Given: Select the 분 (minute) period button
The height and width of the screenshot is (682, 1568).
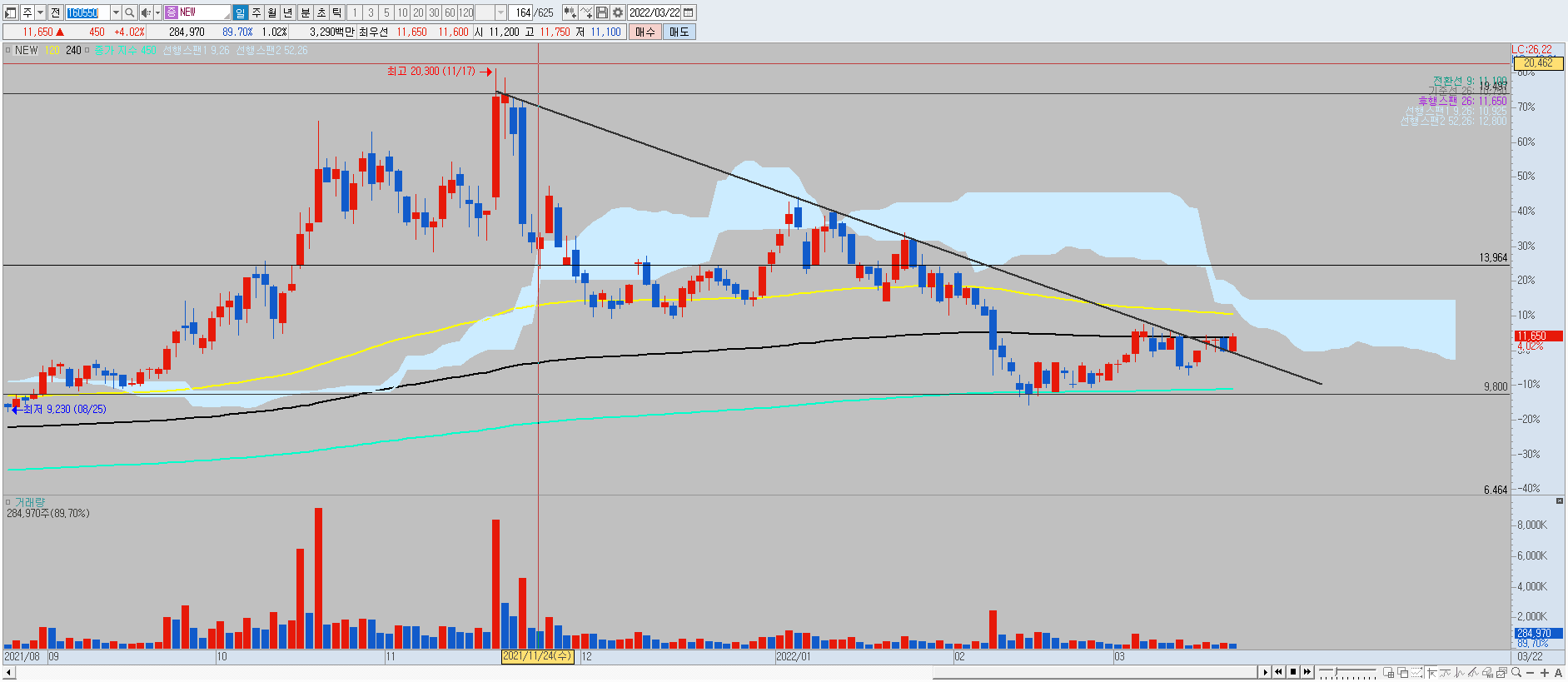Looking at the screenshot, I should pos(305,12).
